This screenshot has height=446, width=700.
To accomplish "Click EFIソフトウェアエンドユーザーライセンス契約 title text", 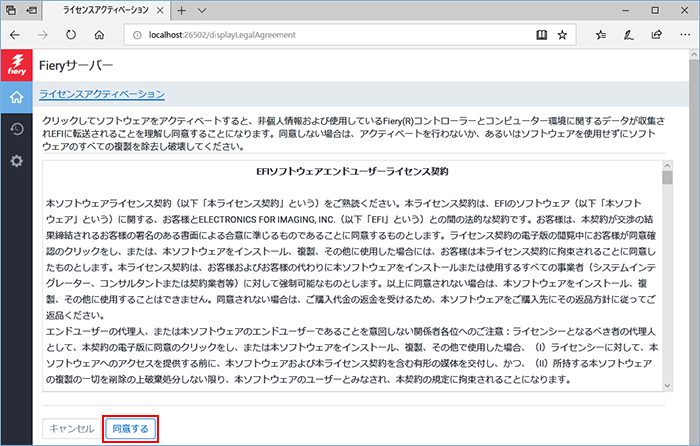I will click(x=352, y=172).
